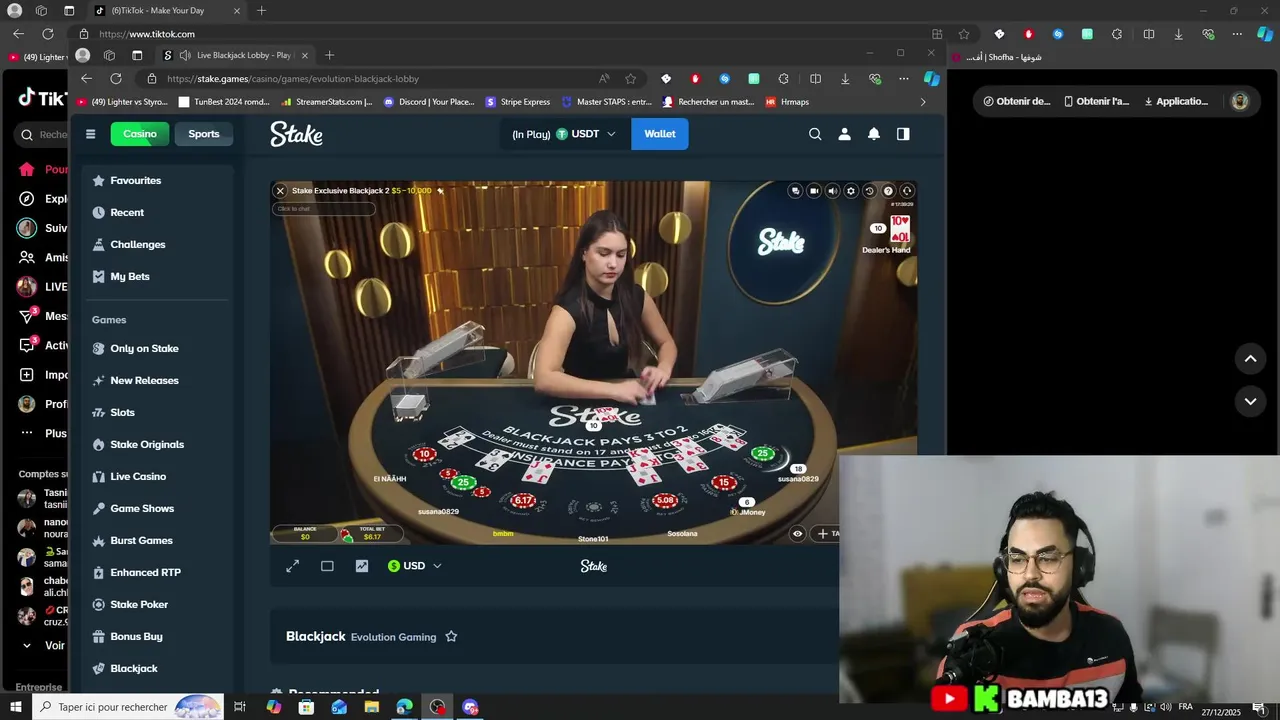This screenshot has height=720, width=1280.
Task: Open the Stake search magnifier
Action: [x=815, y=134]
